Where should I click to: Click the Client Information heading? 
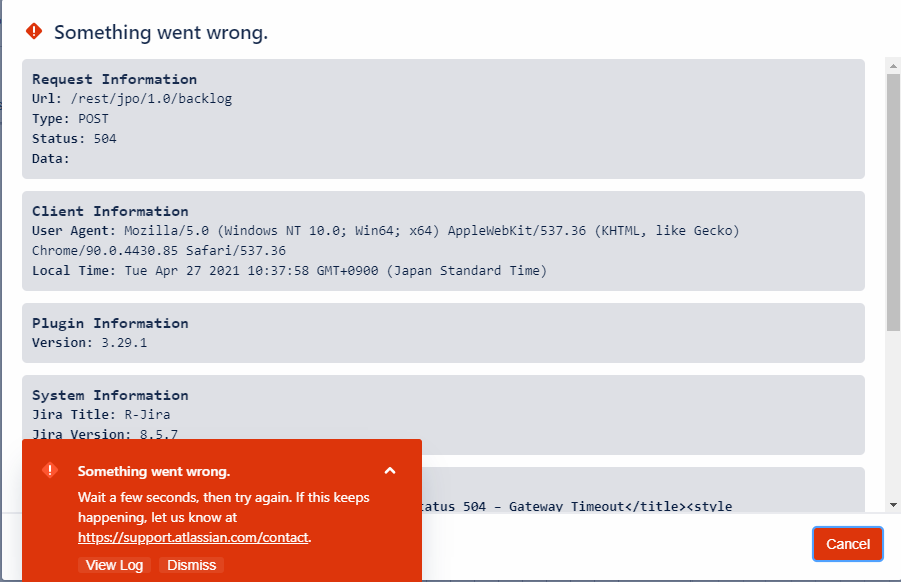(x=110, y=211)
